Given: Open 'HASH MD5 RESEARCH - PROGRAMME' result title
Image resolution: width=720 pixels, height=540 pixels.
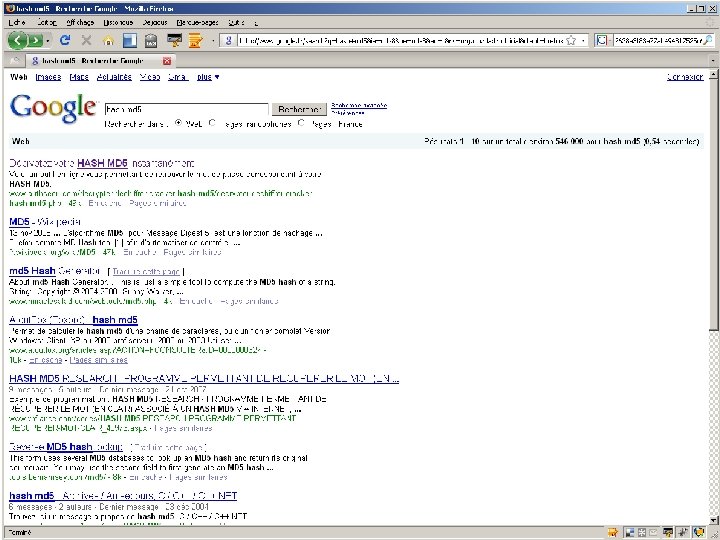Looking at the screenshot, I should point(204,378).
